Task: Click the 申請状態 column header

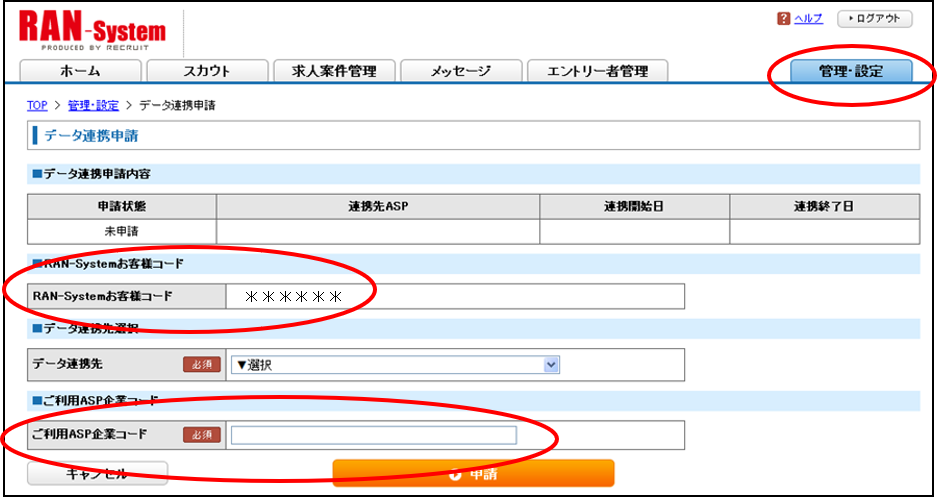Action: pos(122,207)
